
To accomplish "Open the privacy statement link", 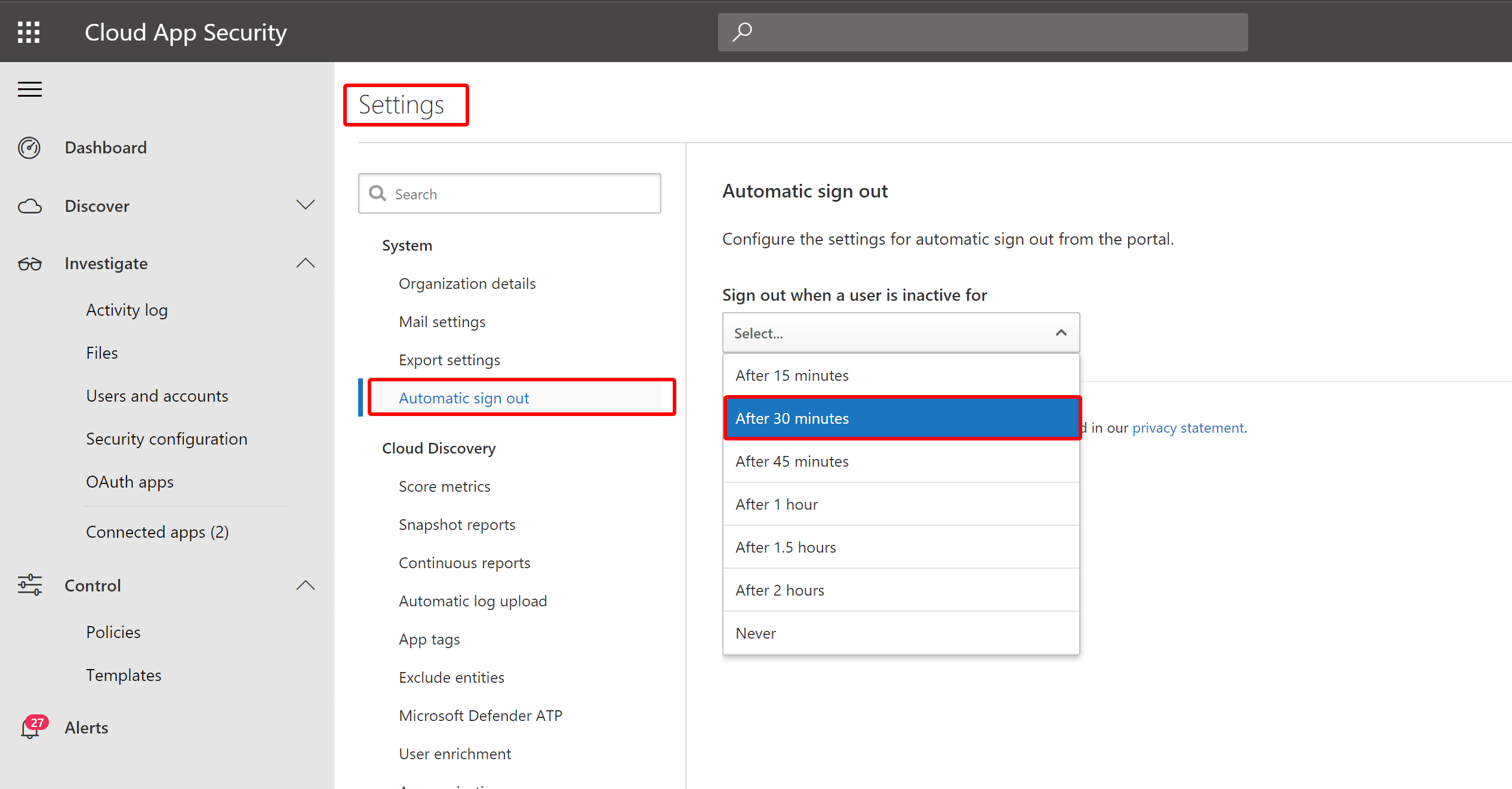I will [x=1188, y=428].
